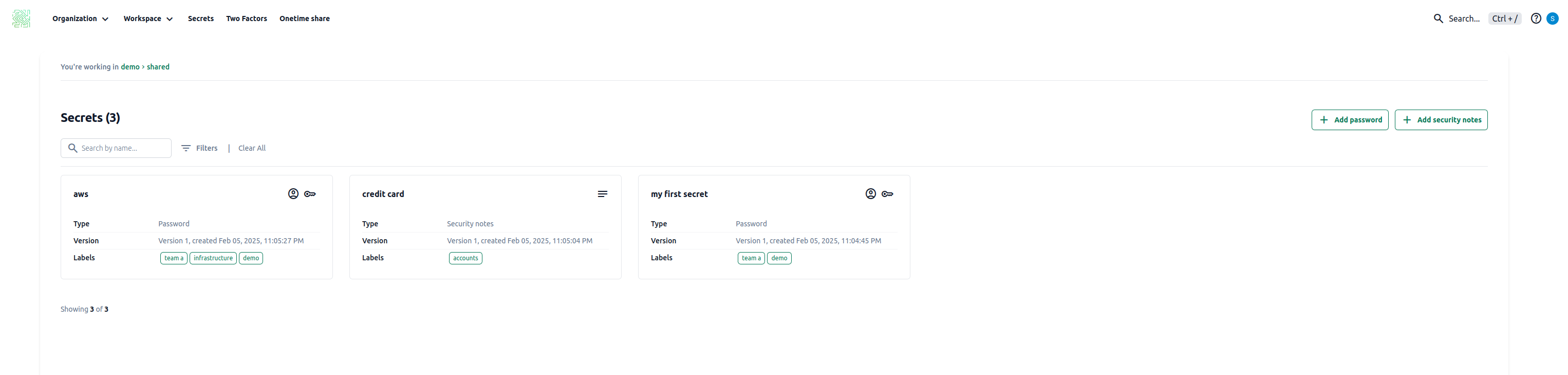Open the aws secret title
The height and width of the screenshot is (375, 1568).
pos(81,194)
